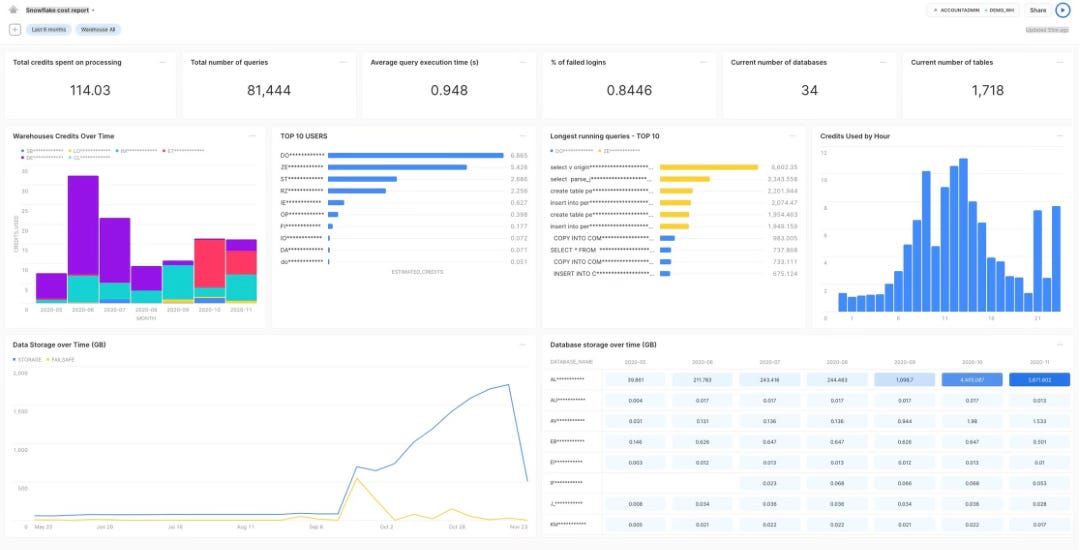Click the Credits Used by Hour title

[x=855, y=136]
